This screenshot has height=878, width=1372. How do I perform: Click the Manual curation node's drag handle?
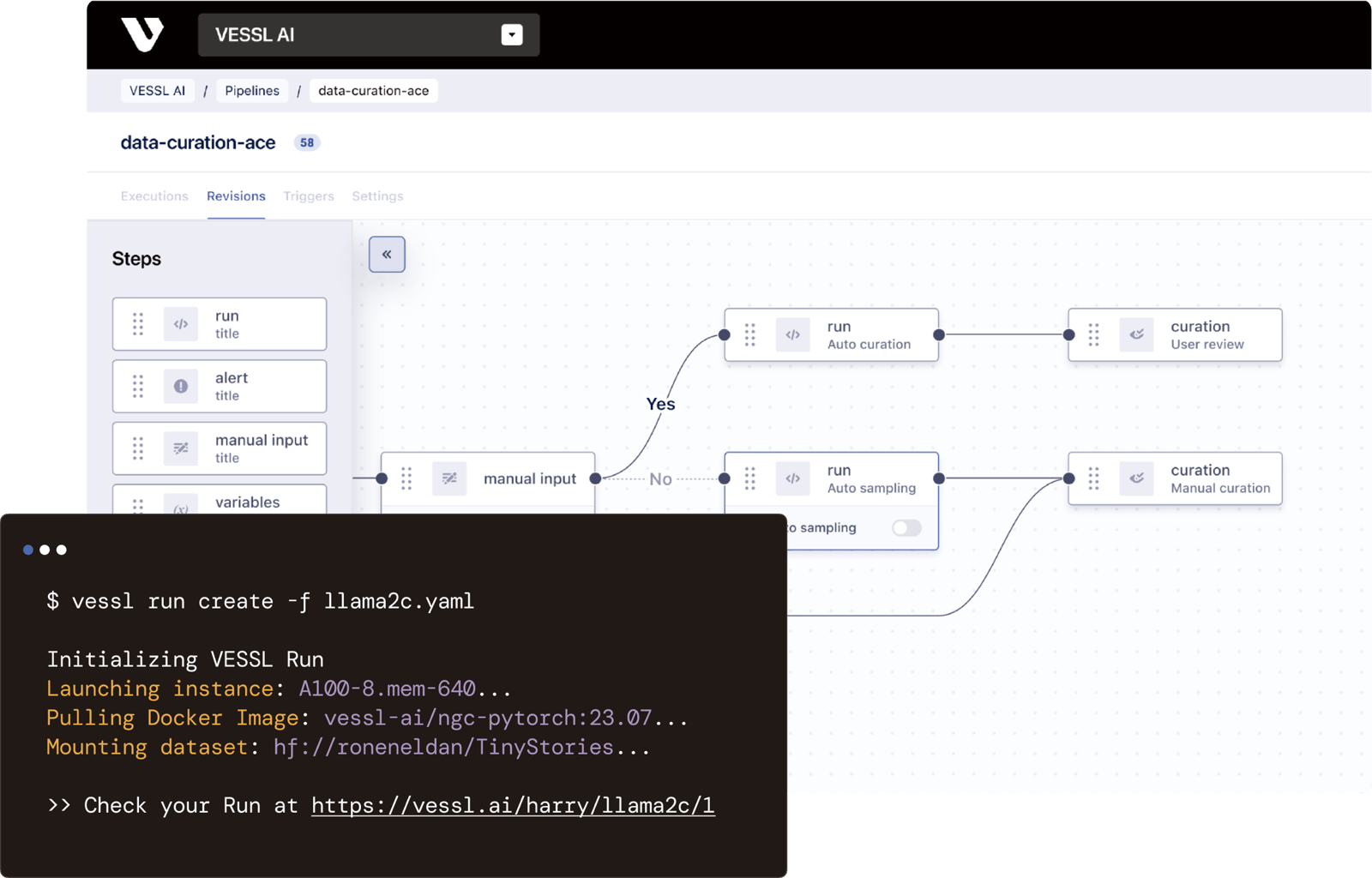point(1094,478)
